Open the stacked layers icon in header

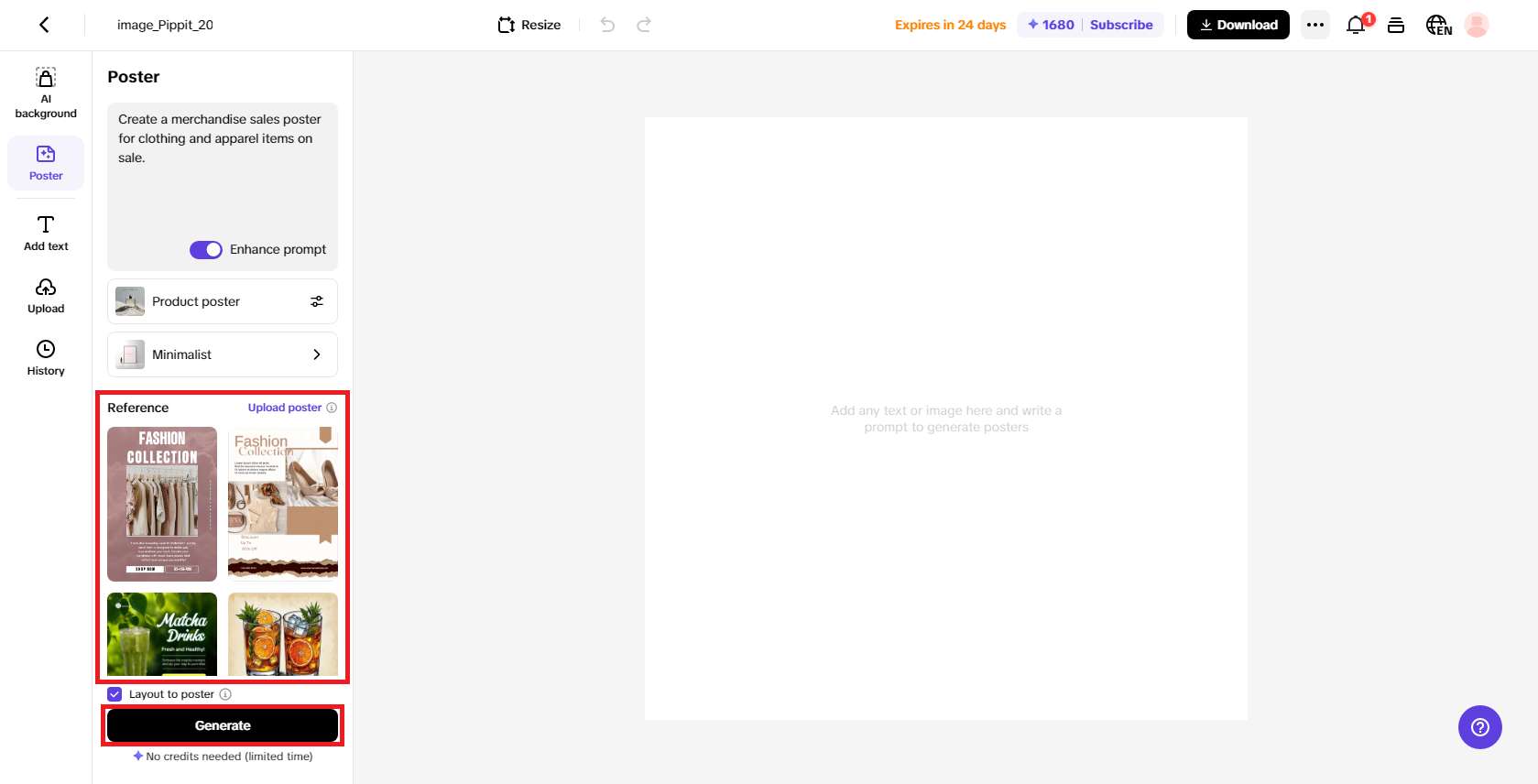pos(1396,25)
